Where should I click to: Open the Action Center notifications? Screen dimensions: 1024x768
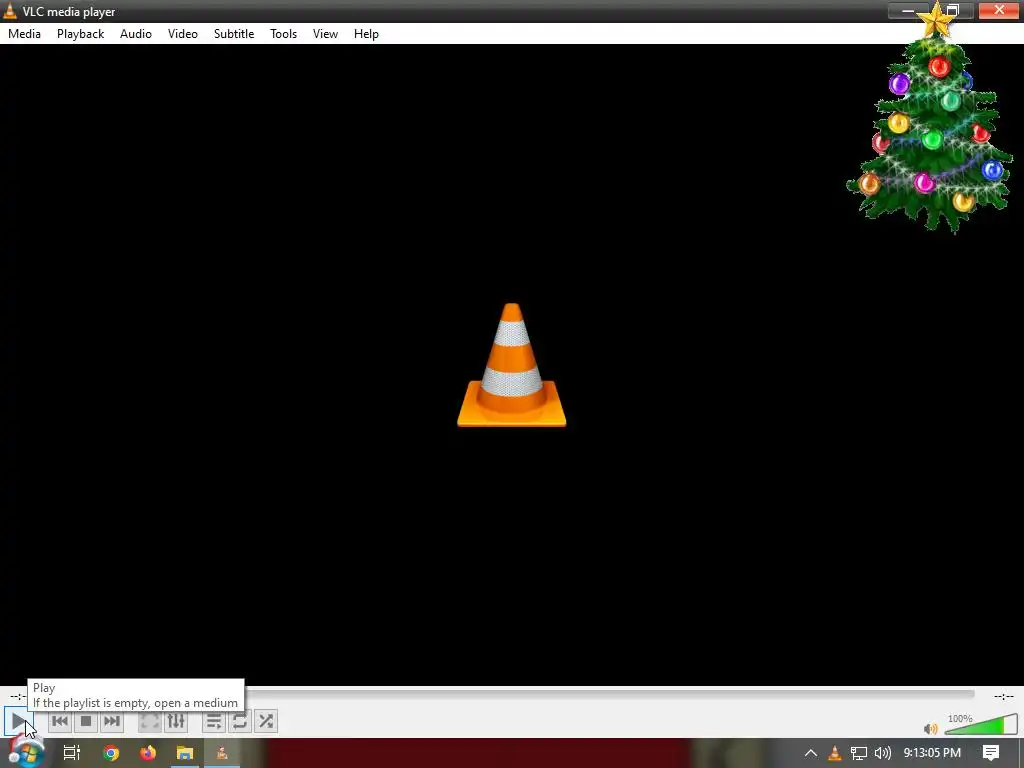click(991, 753)
